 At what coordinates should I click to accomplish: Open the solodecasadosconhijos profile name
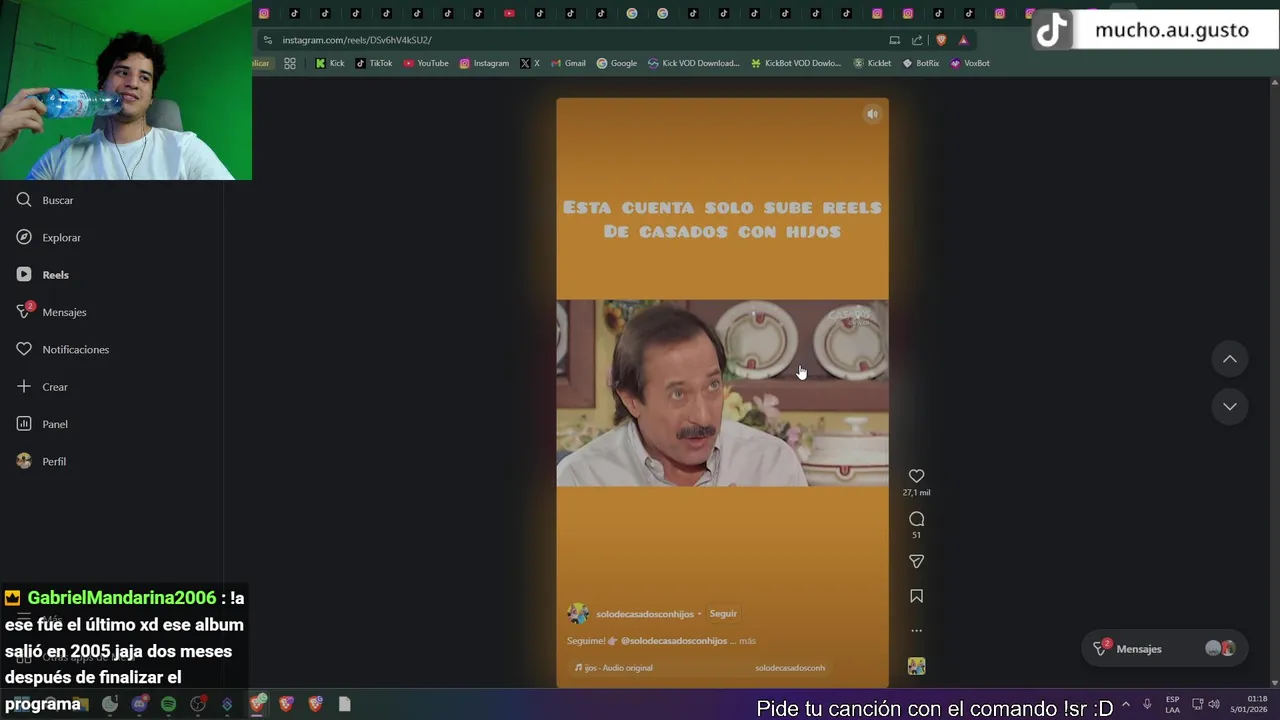pyautogui.click(x=645, y=614)
